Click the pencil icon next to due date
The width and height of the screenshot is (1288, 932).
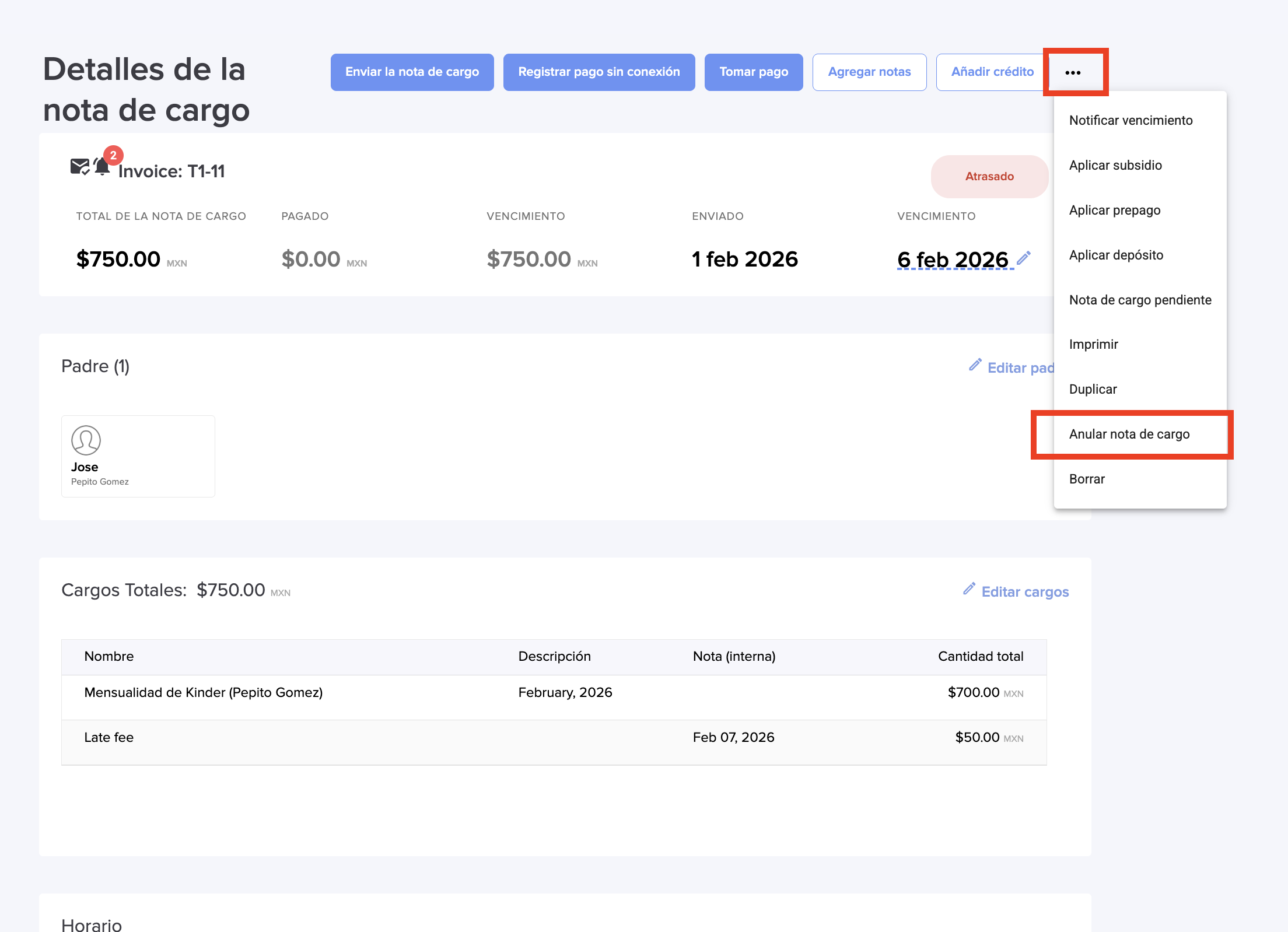[x=1024, y=258]
